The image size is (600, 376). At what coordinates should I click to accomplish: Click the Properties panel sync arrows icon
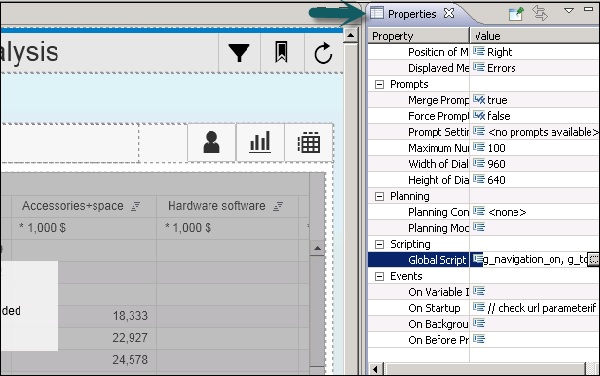tap(540, 13)
